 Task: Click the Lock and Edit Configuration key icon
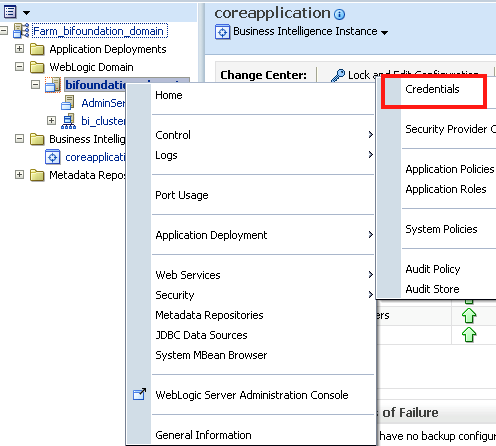tap(338, 75)
